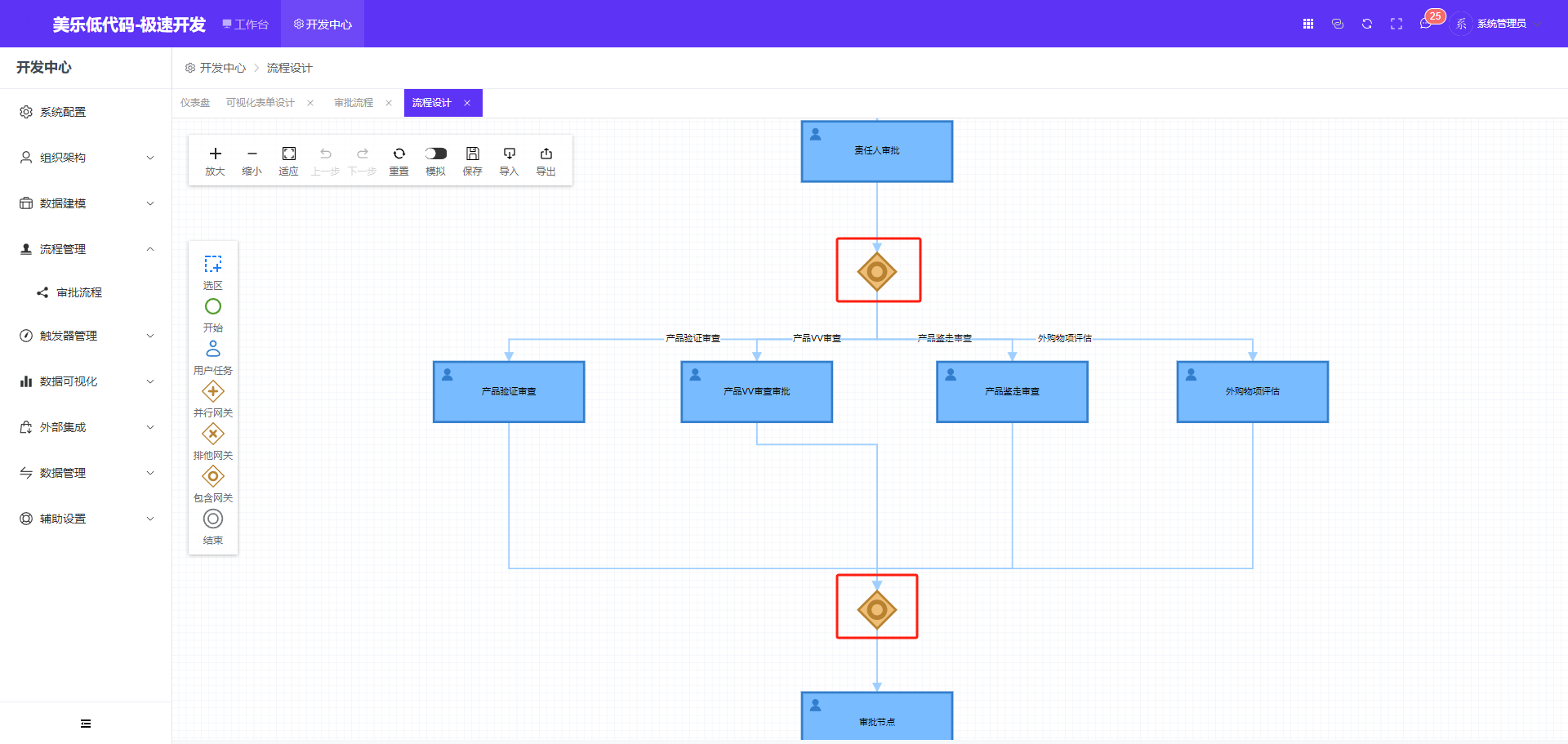Open 审批流程 in the sidebar

(78, 292)
